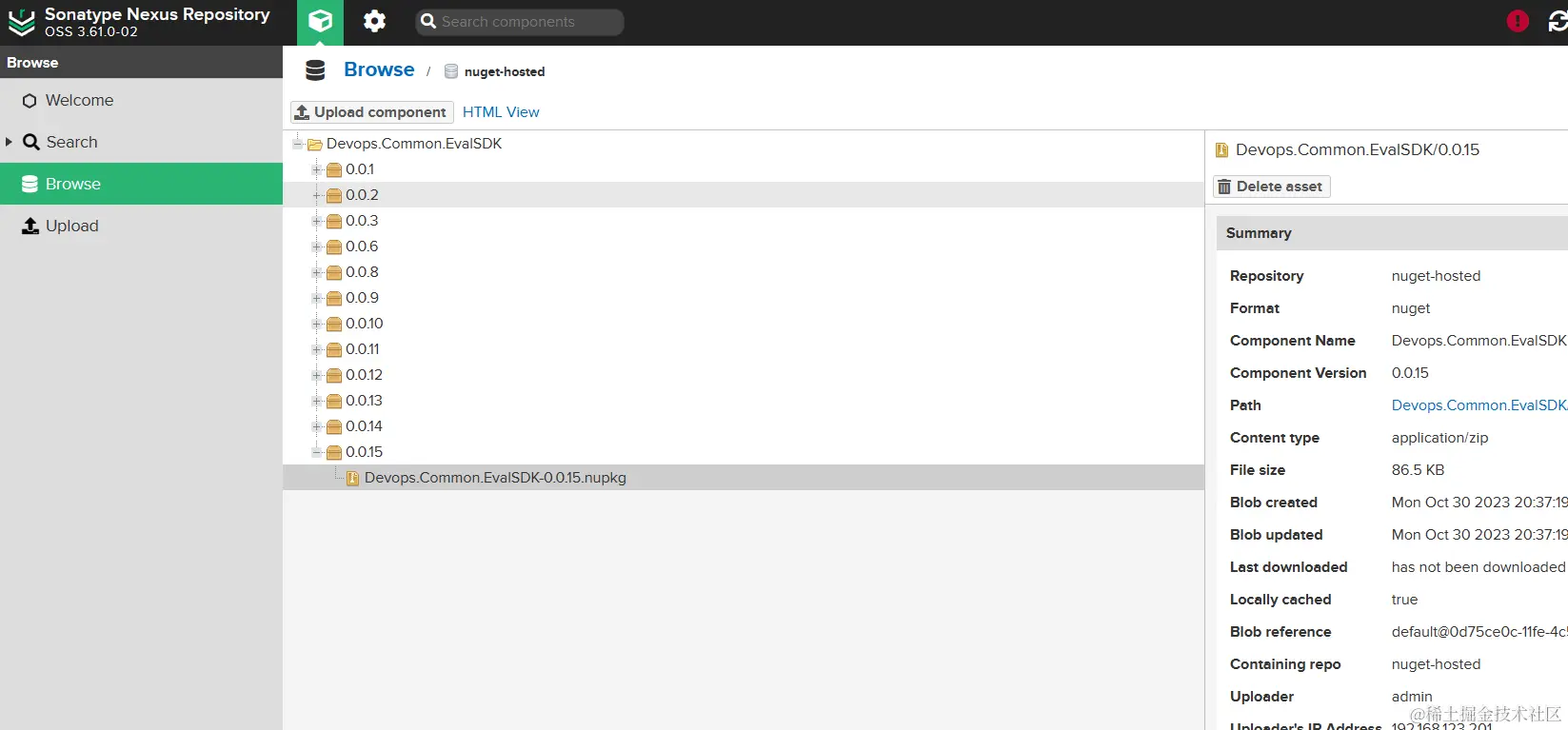This screenshot has height=730, width=1568.
Task: Click the package icon of version 0.0.9
Action: [x=334, y=298]
